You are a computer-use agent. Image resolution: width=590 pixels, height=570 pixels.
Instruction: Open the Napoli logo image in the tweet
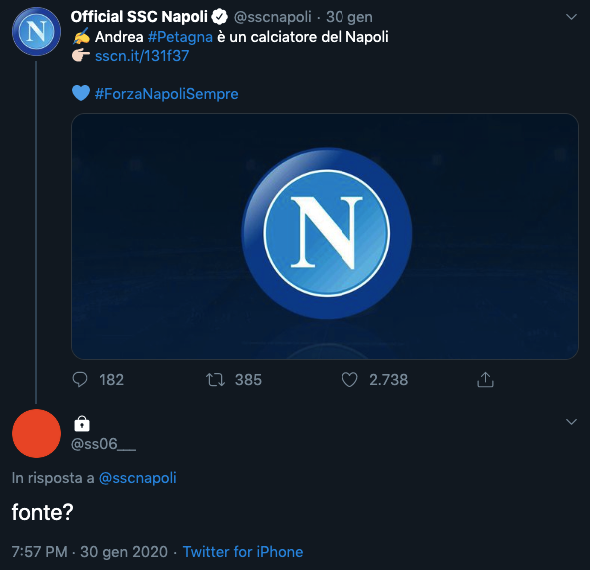click(x=325, y=236)
